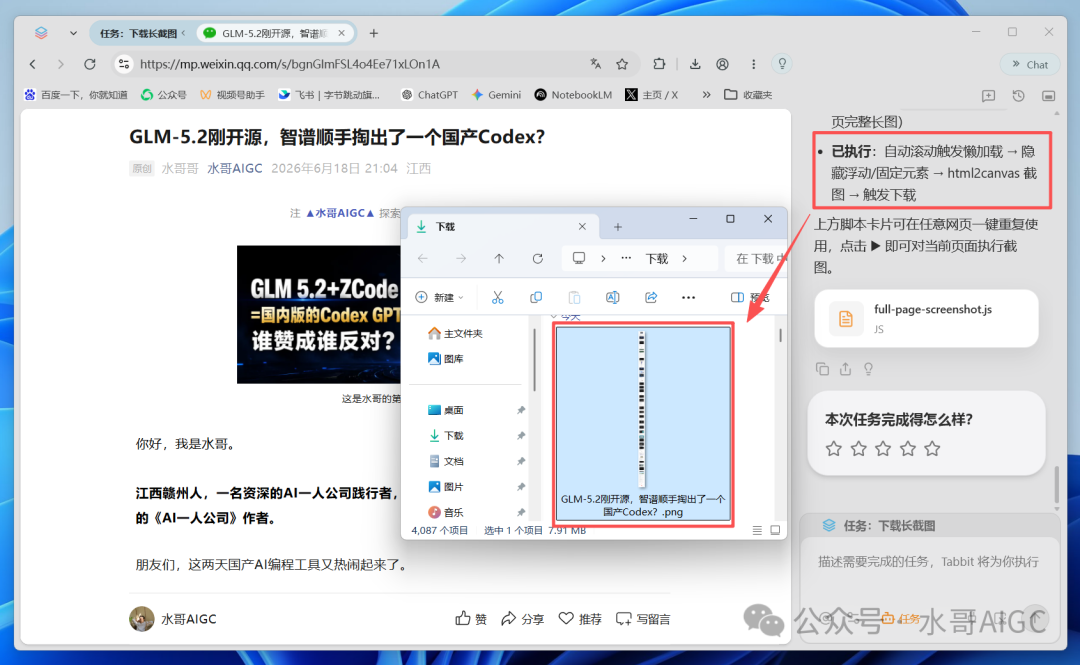Open the browser profile account icon
Image resolution: width=1080 pixels, height=665 pixels.
723,64
